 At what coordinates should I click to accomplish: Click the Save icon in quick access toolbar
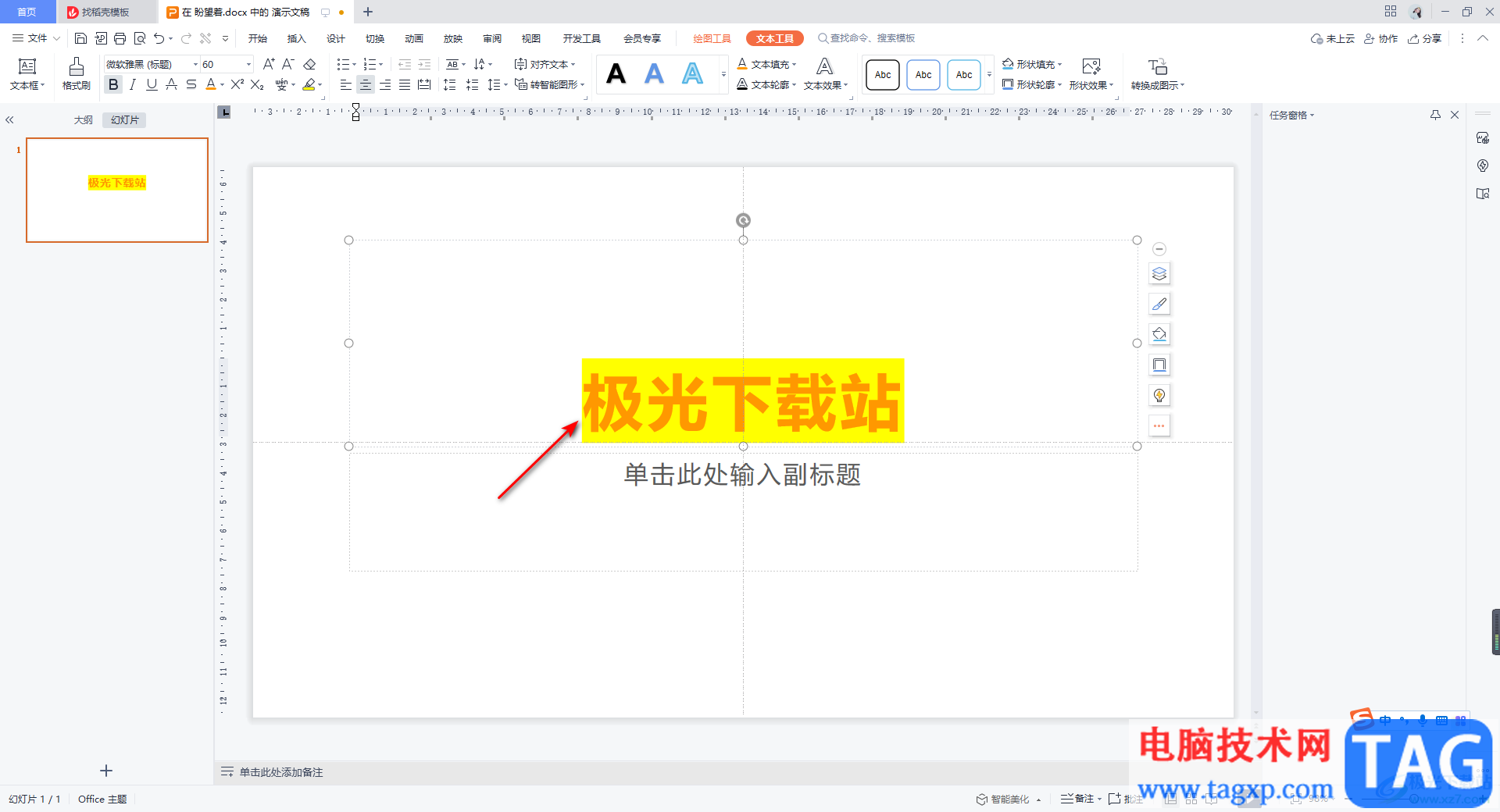click(x=80, y=38)
